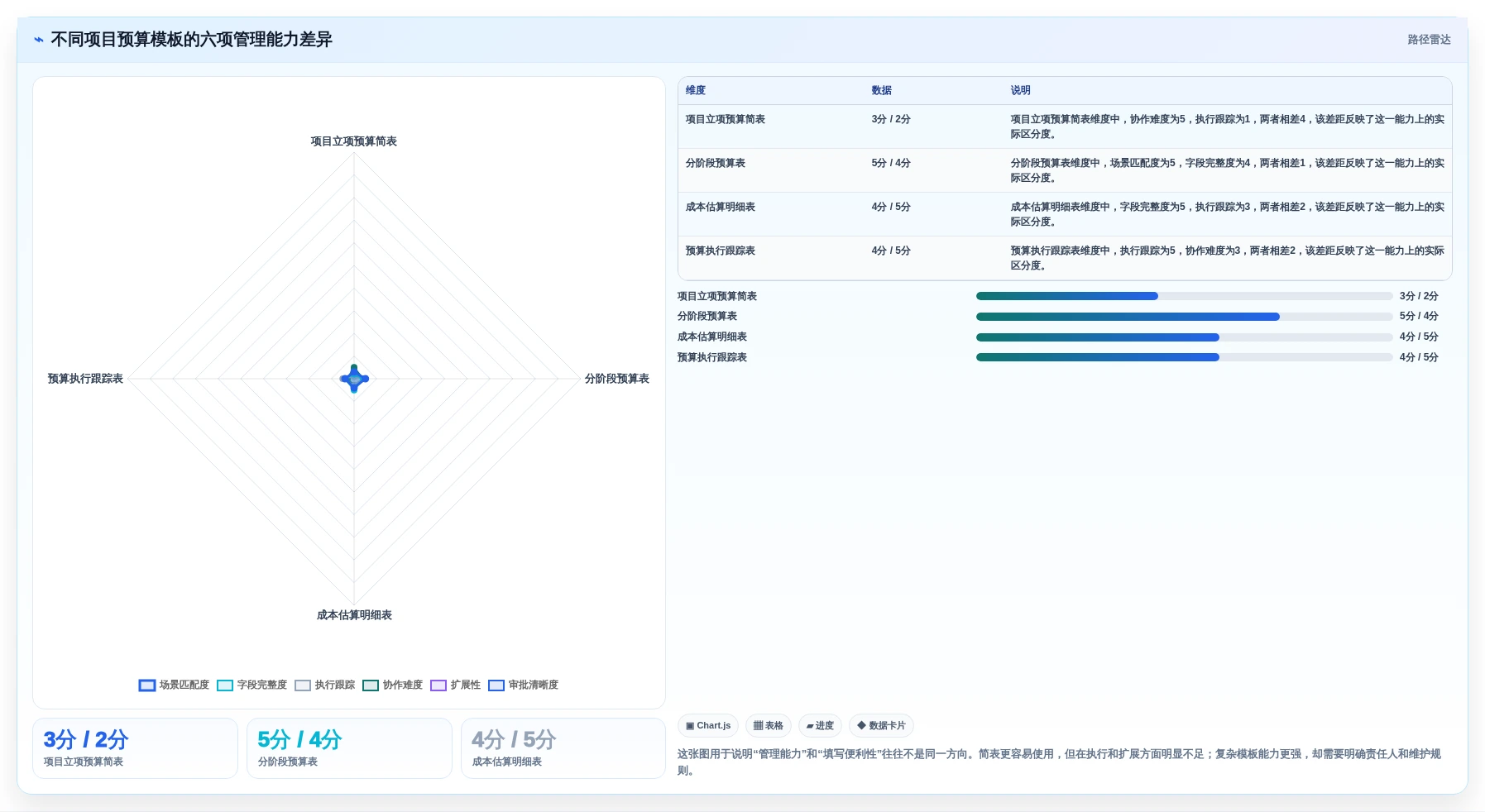Click the 项目立项预算简表 progress bar
1485x812 pixels.
1184,296
